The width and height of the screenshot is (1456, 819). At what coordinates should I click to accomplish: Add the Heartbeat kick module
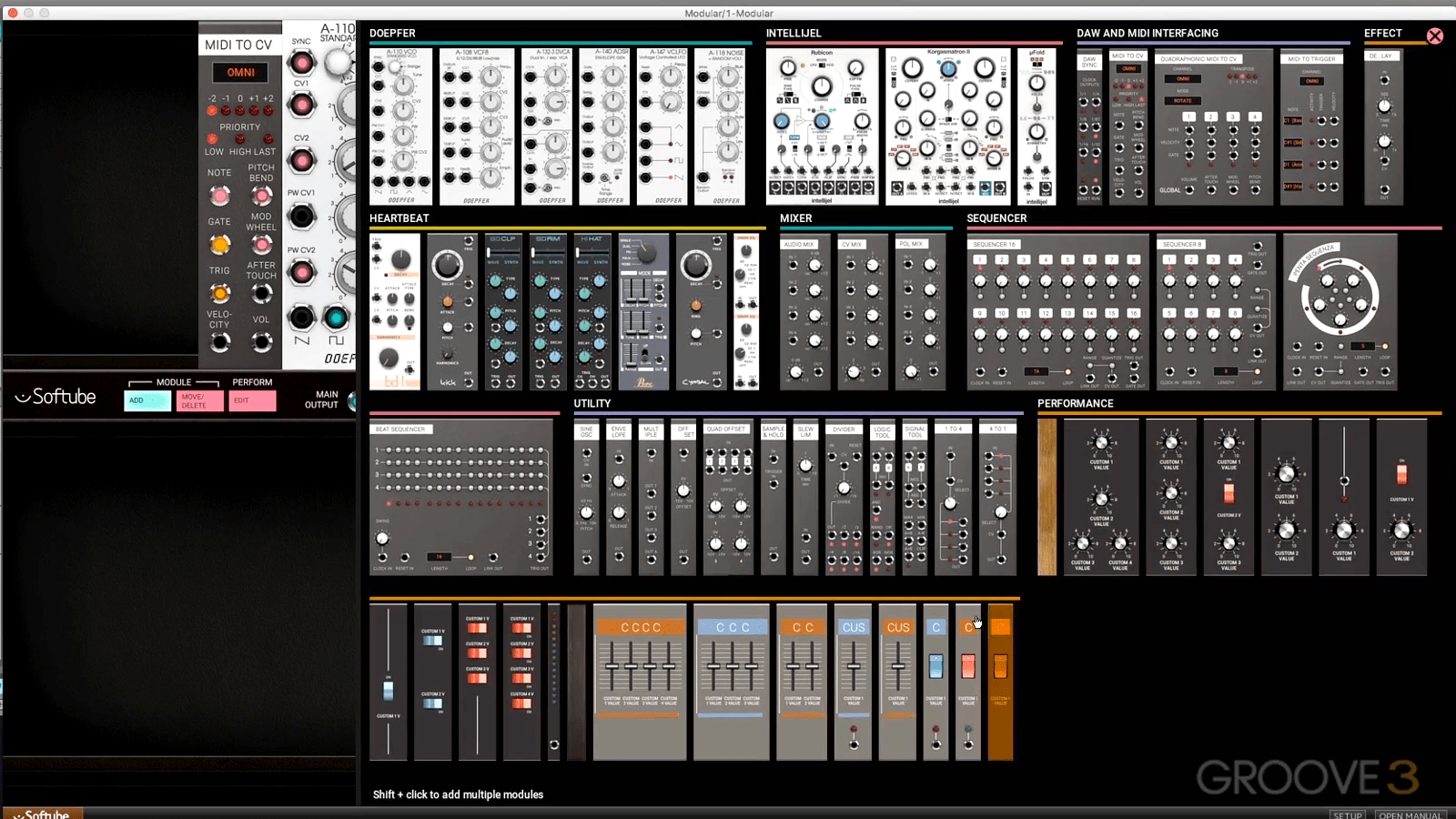(451, 312)
